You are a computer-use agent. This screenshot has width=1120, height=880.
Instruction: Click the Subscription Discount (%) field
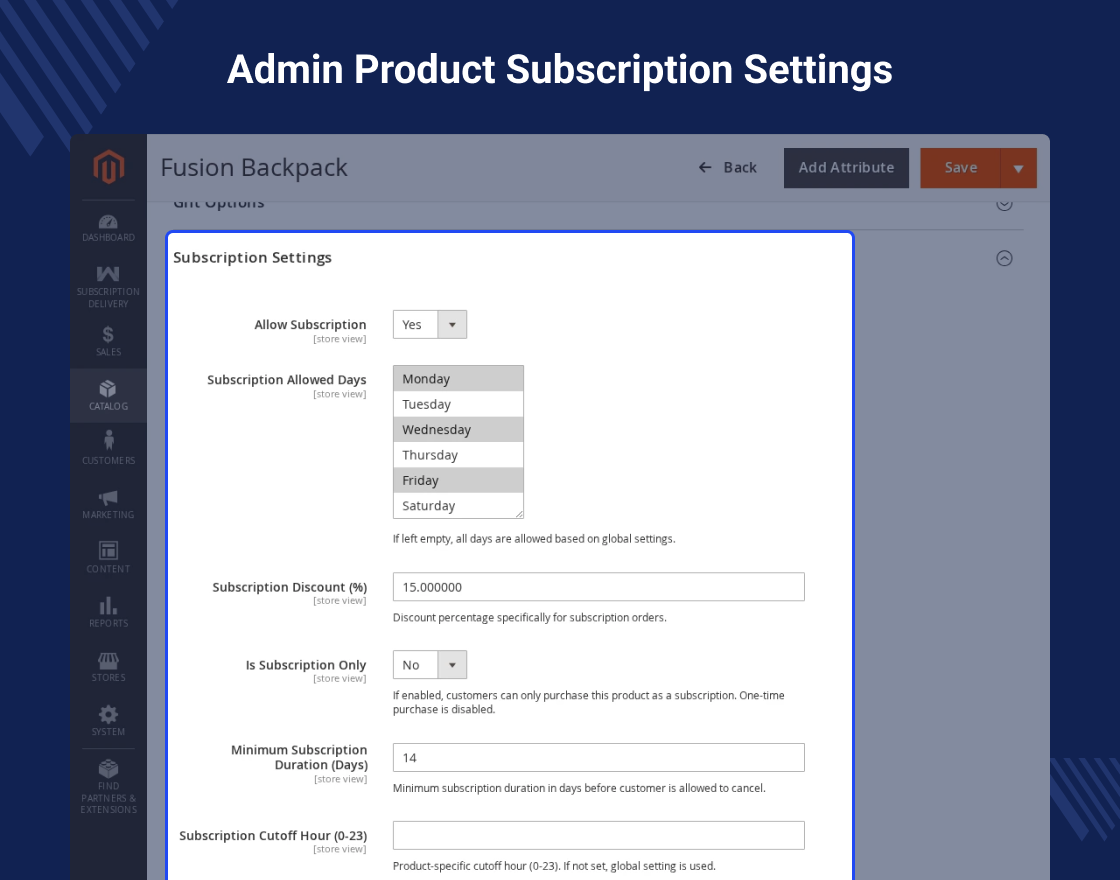599,586
